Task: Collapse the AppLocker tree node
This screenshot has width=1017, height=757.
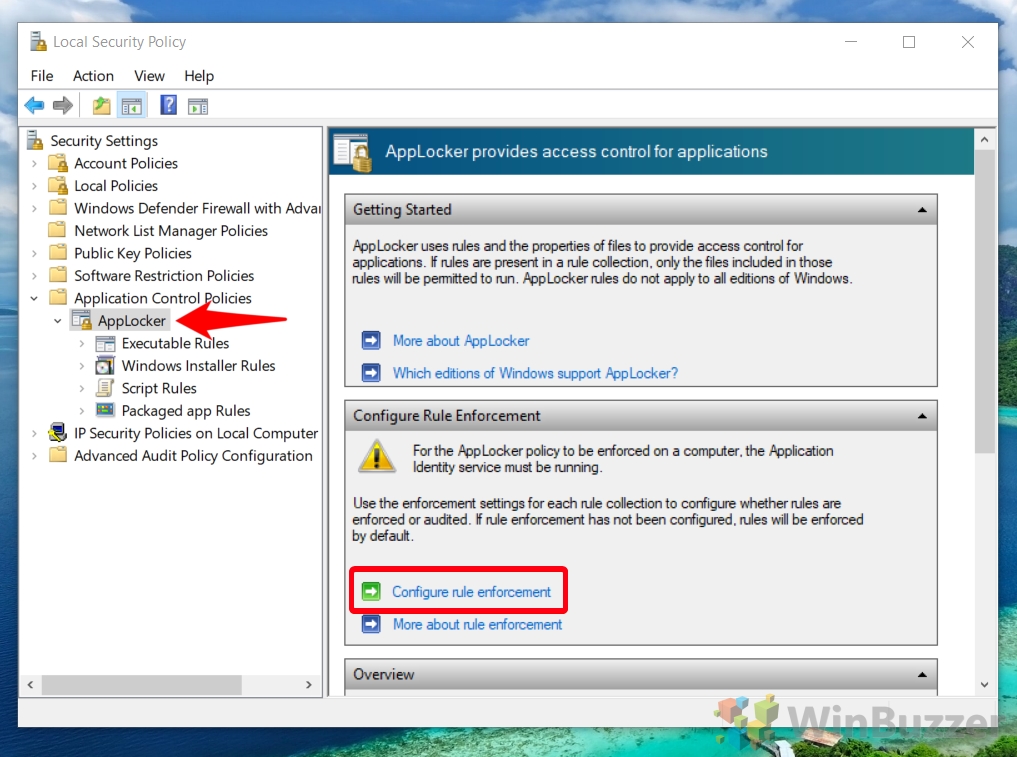Action: point(58,320)
